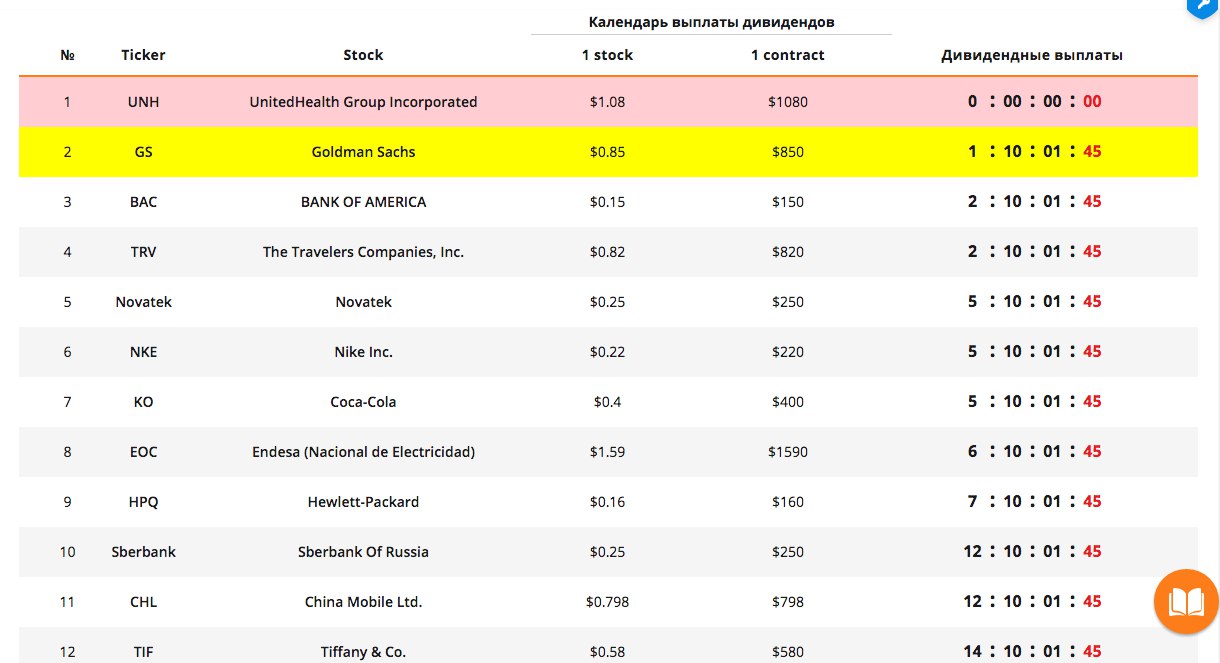Click the Coca-Cola stock name
The height and width of the screenshot is (663, 1220).
tap(363, 402)
